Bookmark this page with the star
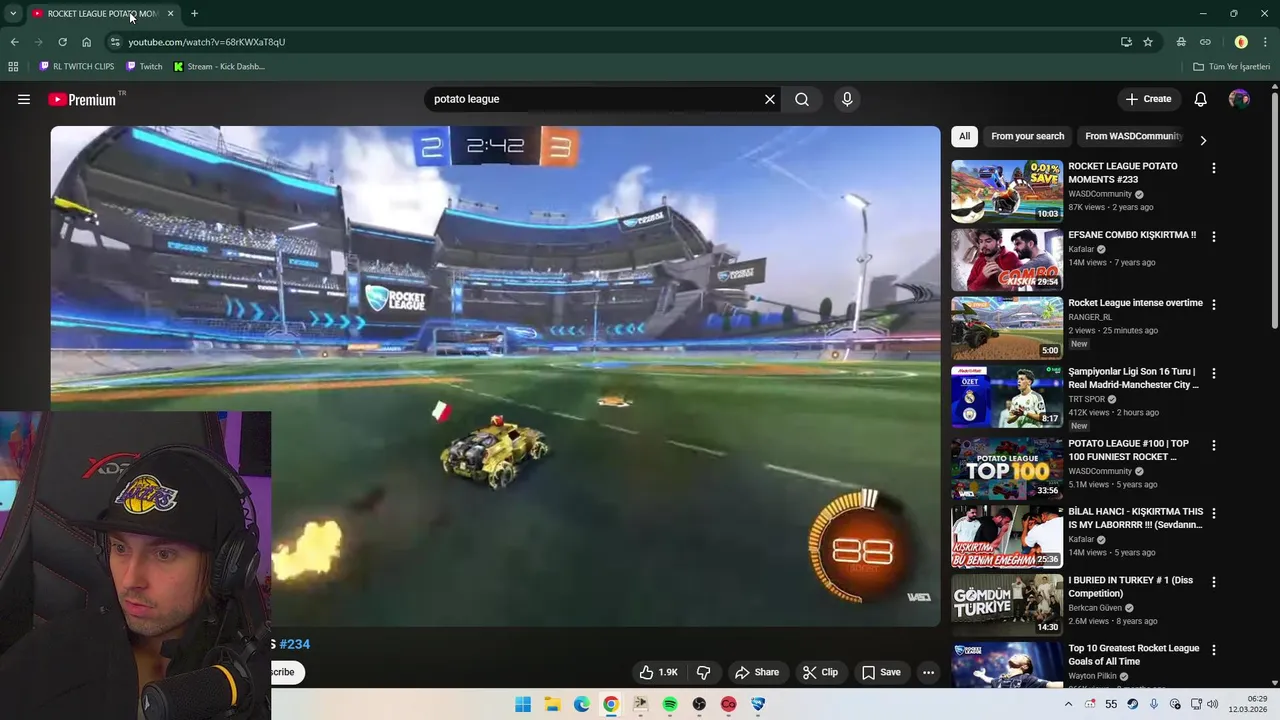Viewport: 1280px width, 720px height. point(1148,42)
